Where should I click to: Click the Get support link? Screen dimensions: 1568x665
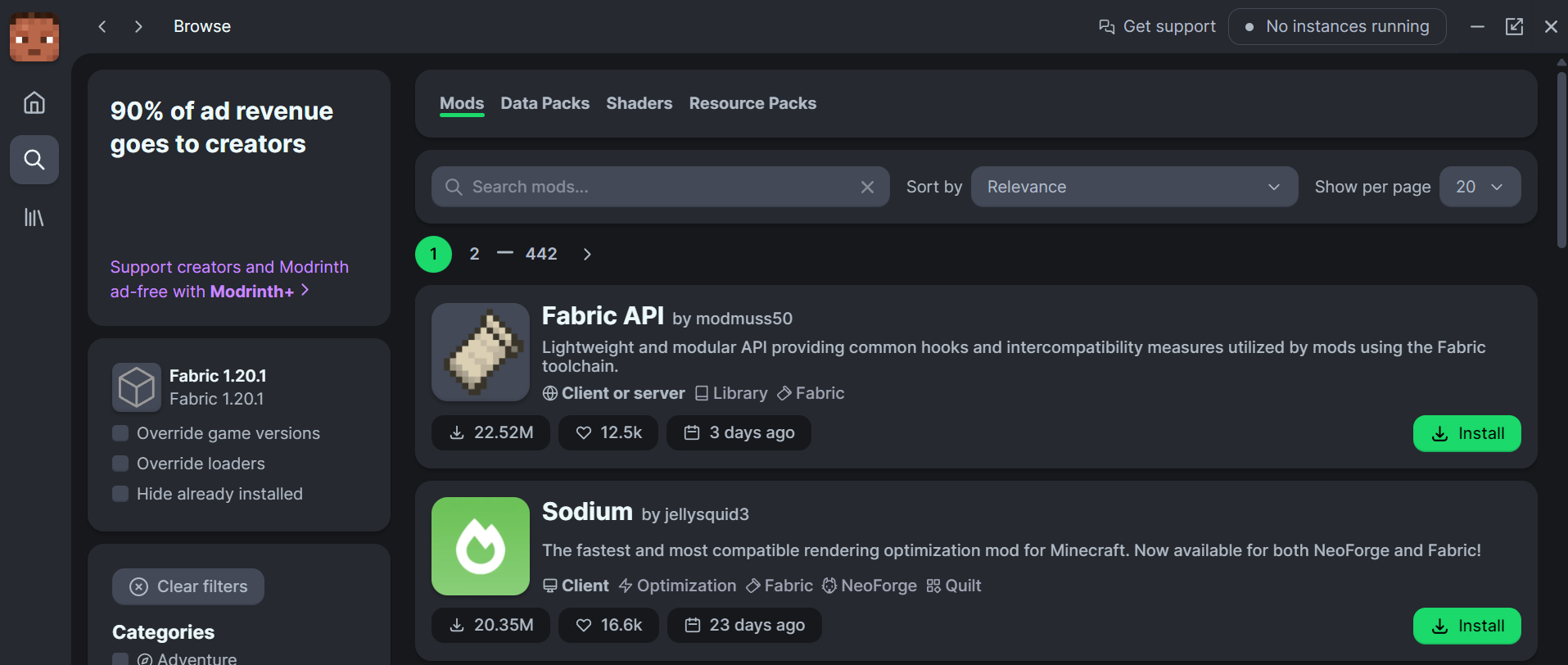(1157, 27)
